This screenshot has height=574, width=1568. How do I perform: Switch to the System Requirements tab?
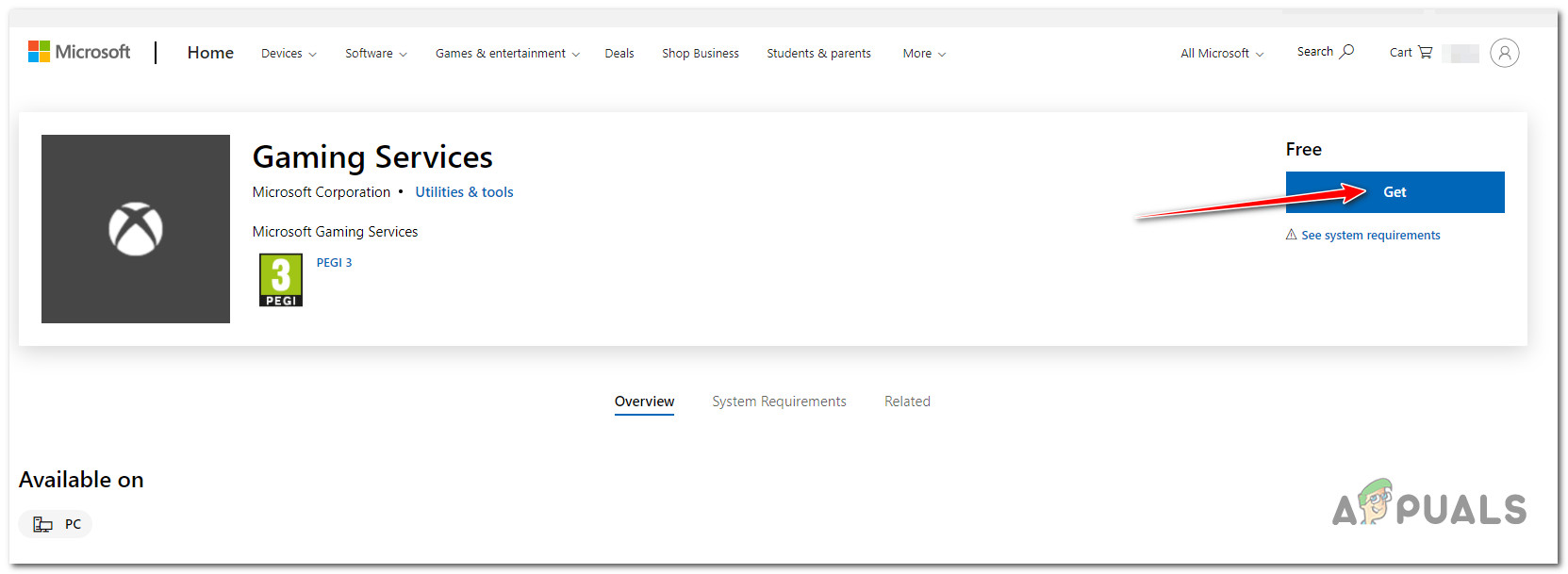[x=779, y=402]
